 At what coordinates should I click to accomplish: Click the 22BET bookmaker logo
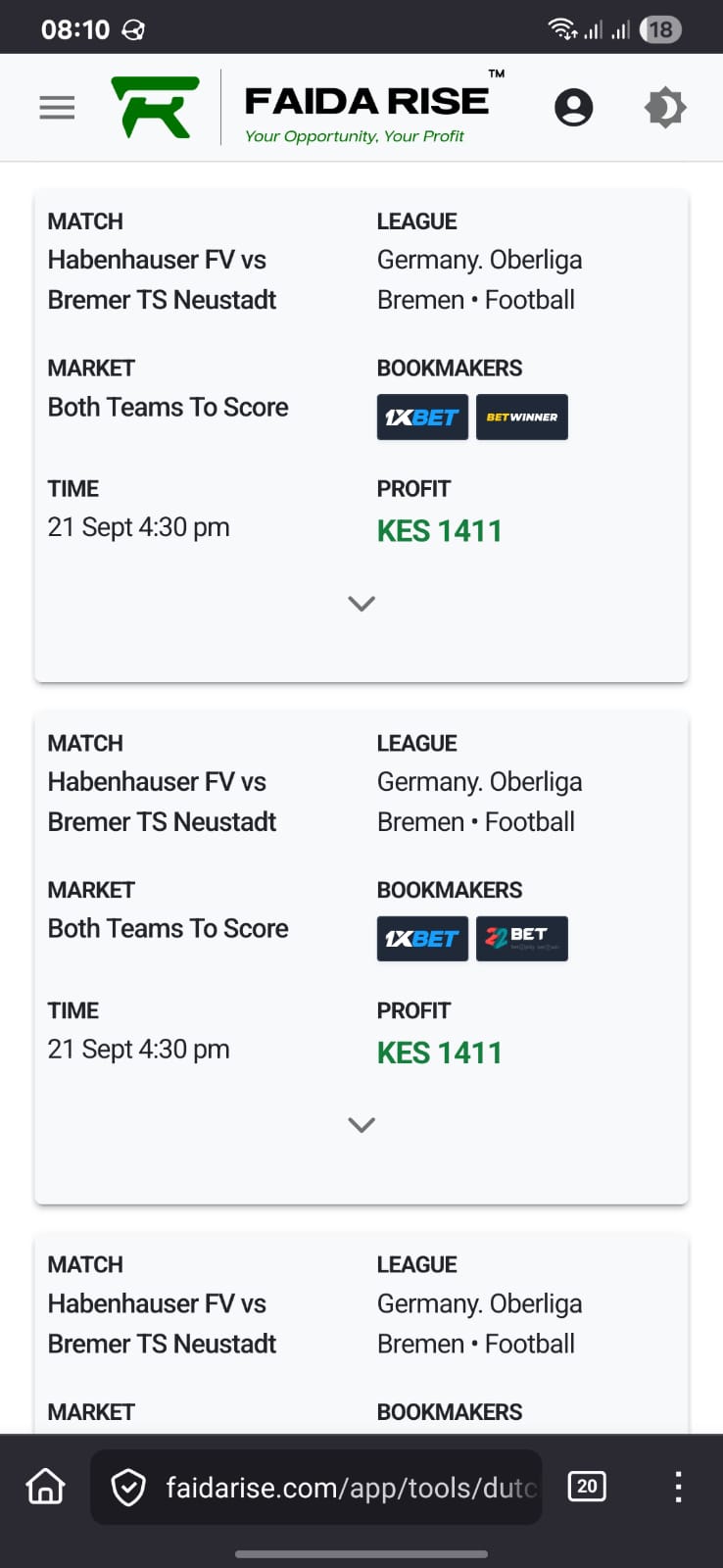pos(522,939)
